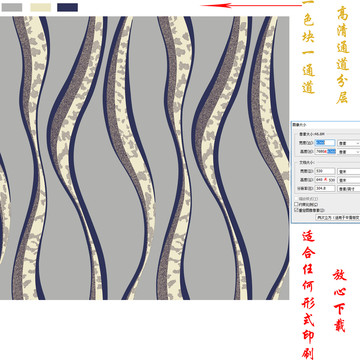Screen dimensions: 360x360
Task: Open the bicubic resample method dropdown
Action: 338,217
